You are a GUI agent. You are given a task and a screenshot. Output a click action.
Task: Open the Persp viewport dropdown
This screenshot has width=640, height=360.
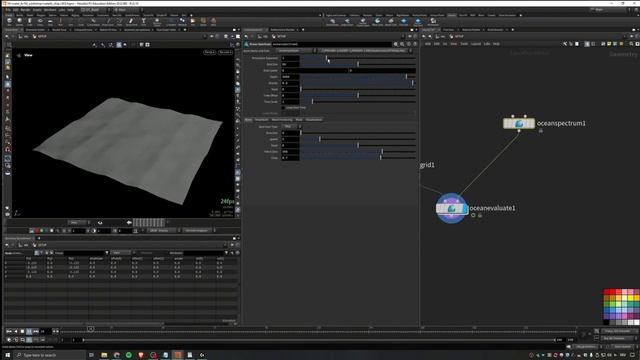(x=209, y=53)
